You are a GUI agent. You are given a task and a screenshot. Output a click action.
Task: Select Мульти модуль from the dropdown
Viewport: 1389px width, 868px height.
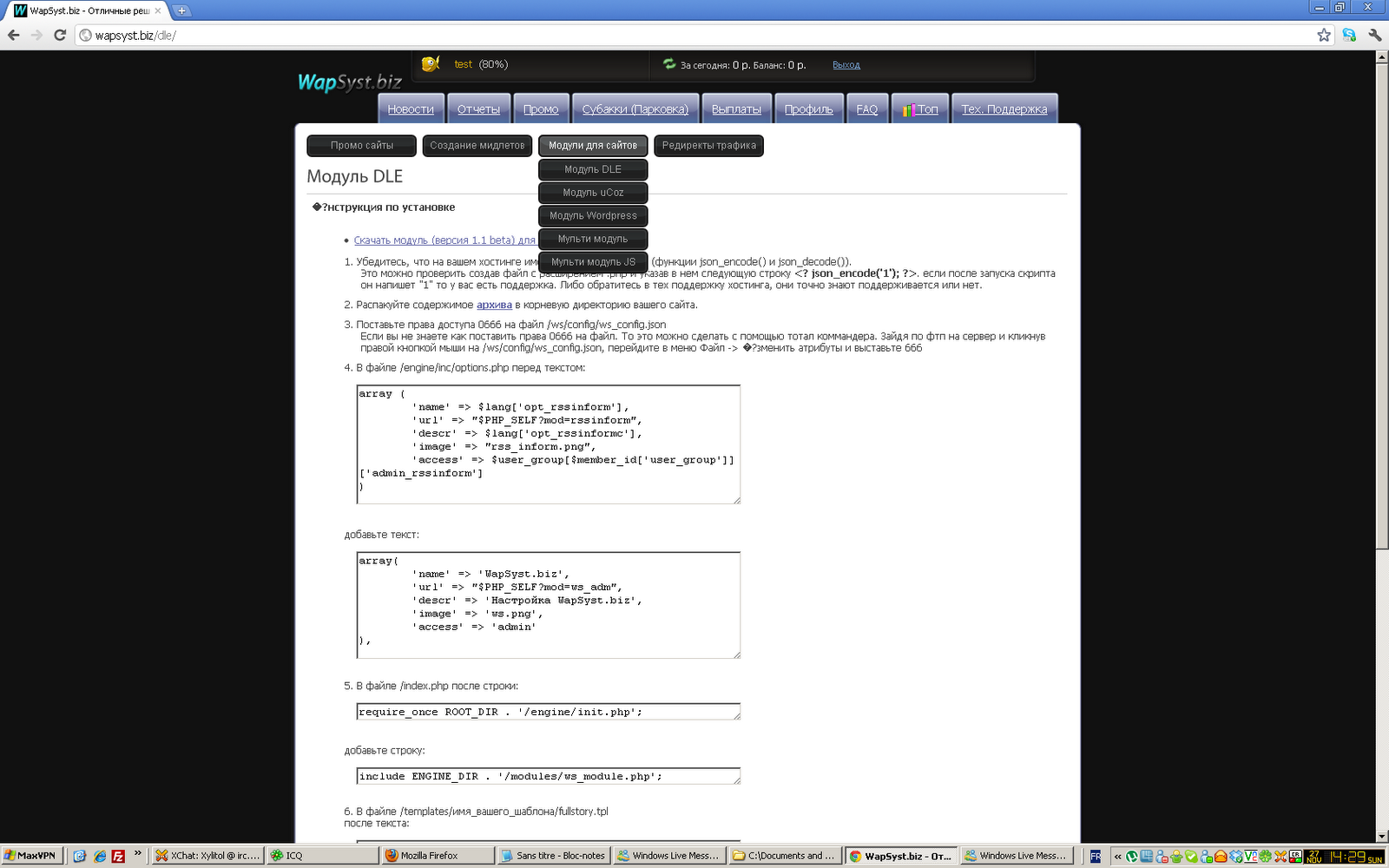[593, 239]
